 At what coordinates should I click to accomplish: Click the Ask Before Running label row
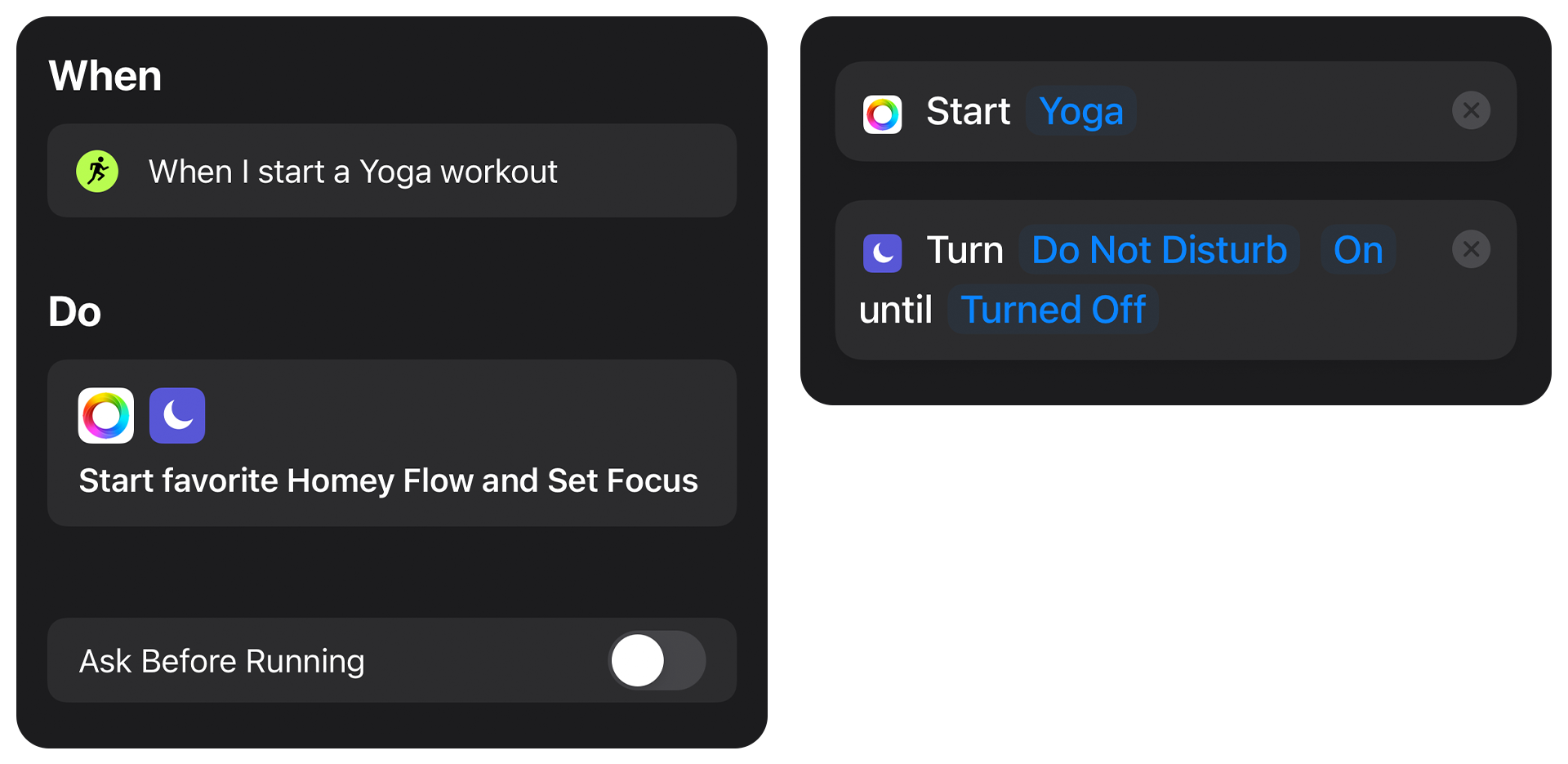392,660
